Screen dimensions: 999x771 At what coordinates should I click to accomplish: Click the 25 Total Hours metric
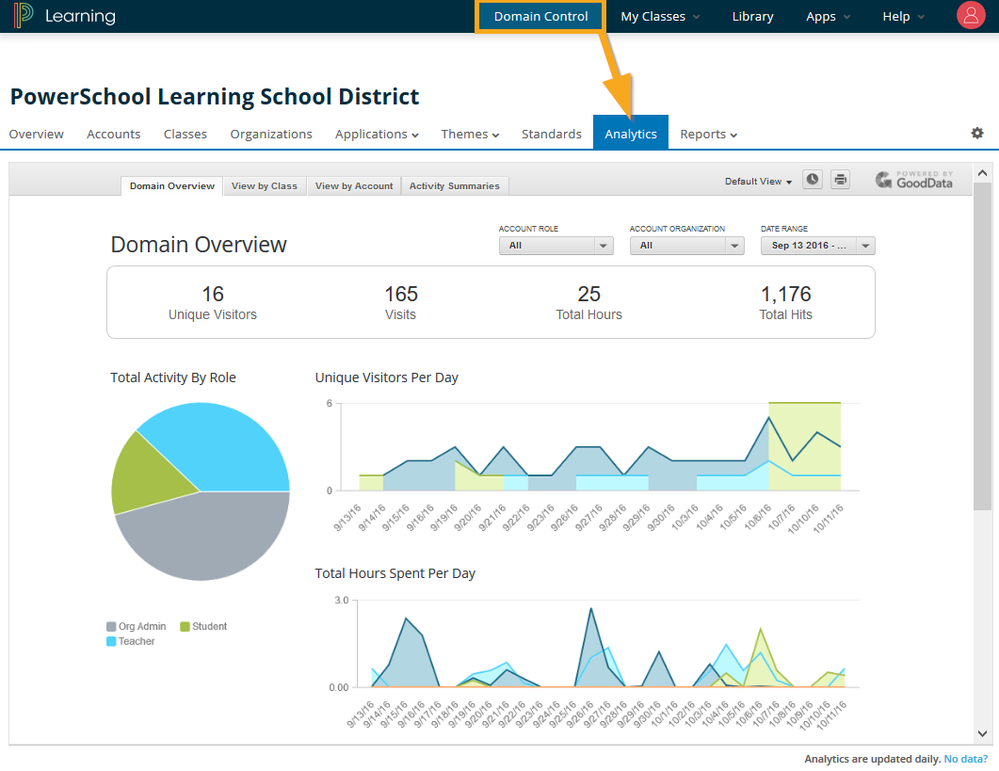coord(589,302)
